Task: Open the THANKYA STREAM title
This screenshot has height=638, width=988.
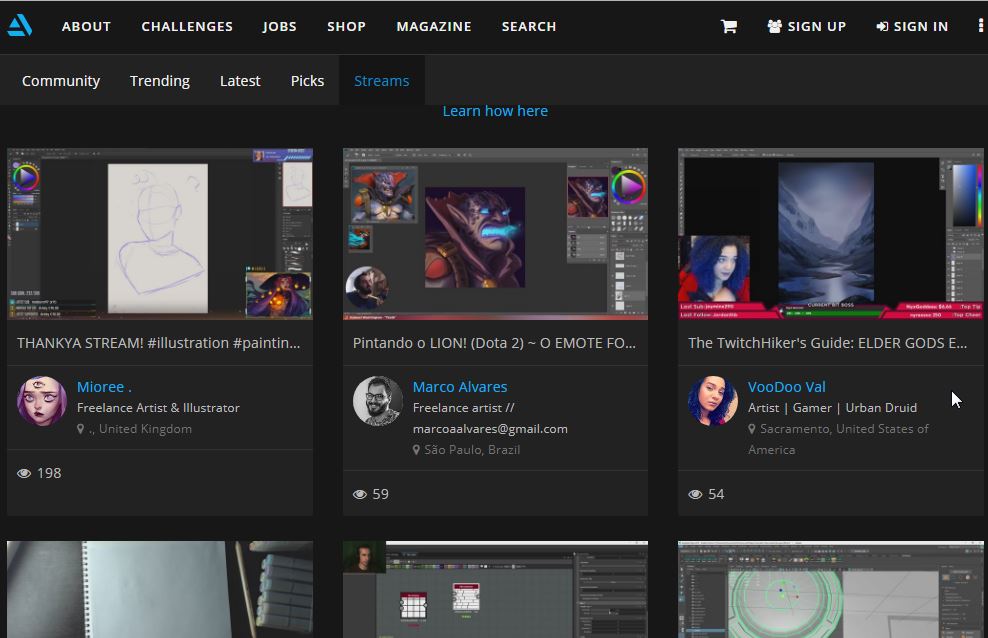Action: point(159,343)
